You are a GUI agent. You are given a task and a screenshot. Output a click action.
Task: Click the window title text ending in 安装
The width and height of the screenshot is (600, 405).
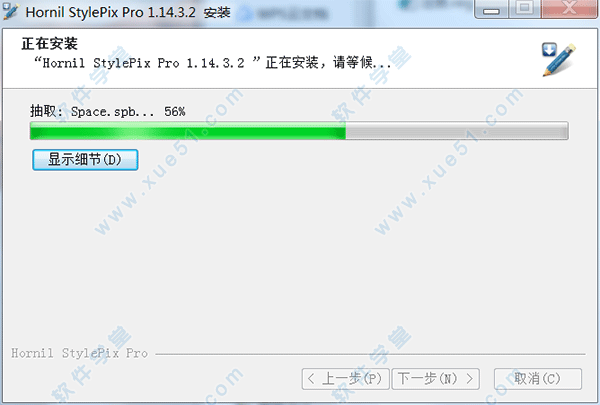tap(128, 12)
